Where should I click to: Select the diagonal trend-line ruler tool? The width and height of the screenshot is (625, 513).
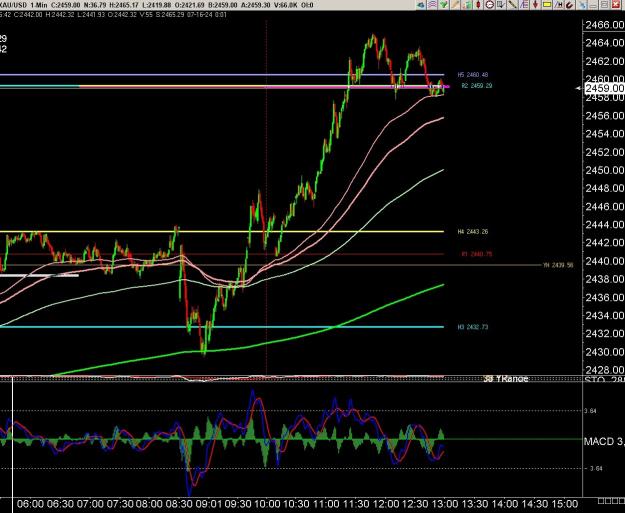click(512, 5)
